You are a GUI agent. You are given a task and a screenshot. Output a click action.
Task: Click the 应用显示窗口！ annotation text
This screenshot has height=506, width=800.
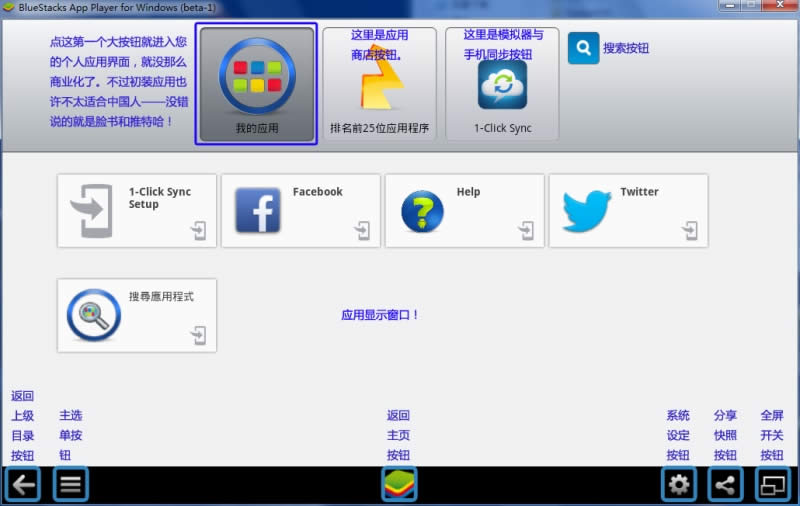click(380, 315)
